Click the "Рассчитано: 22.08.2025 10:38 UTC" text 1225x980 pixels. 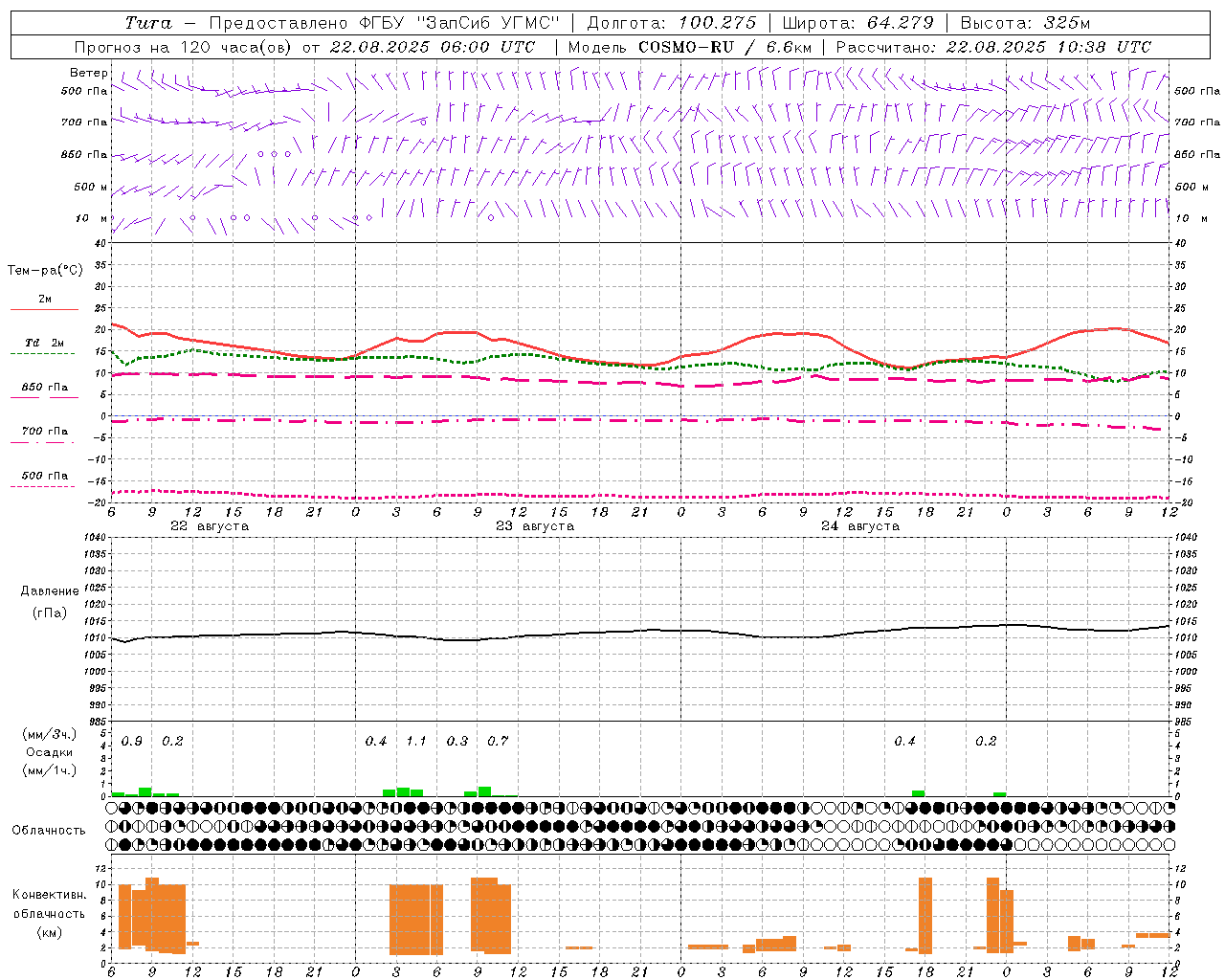(993, 47)
